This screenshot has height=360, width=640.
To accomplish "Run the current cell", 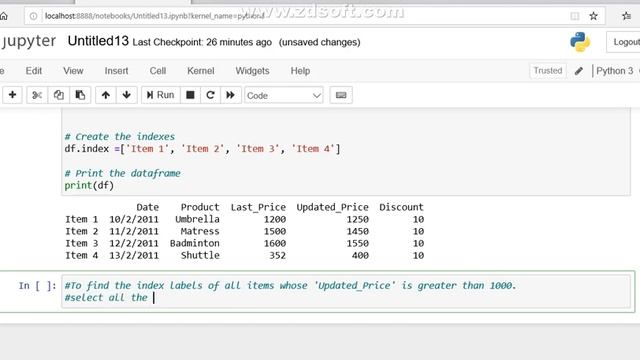I will point(160,95).
